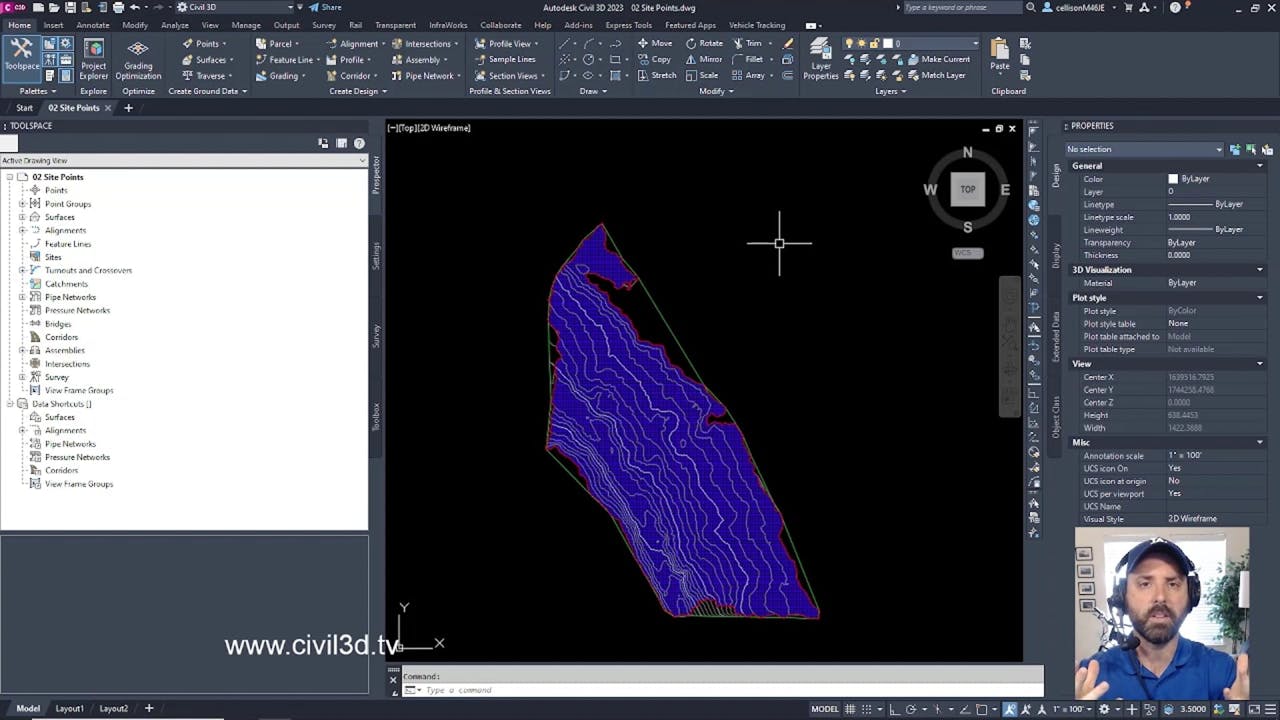Open the No selection dropdown in Properties
The image size is (1280, 720).
1218,149
